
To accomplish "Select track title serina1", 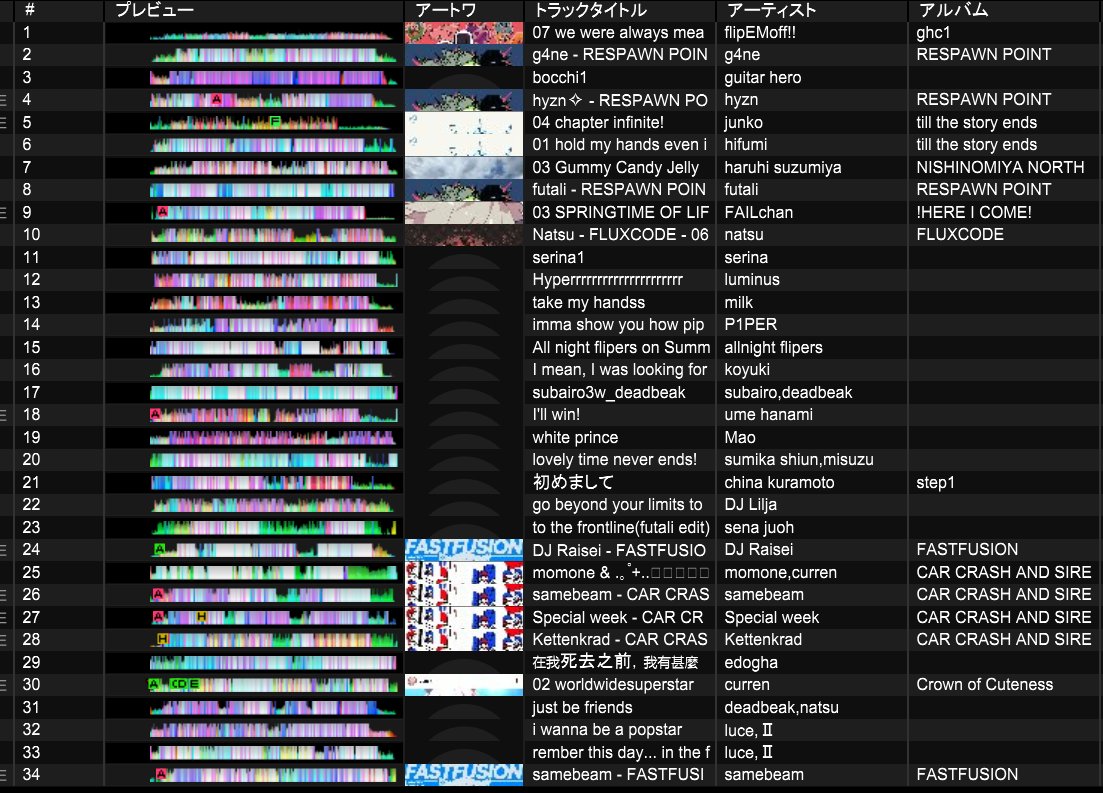I will (558, 258).
